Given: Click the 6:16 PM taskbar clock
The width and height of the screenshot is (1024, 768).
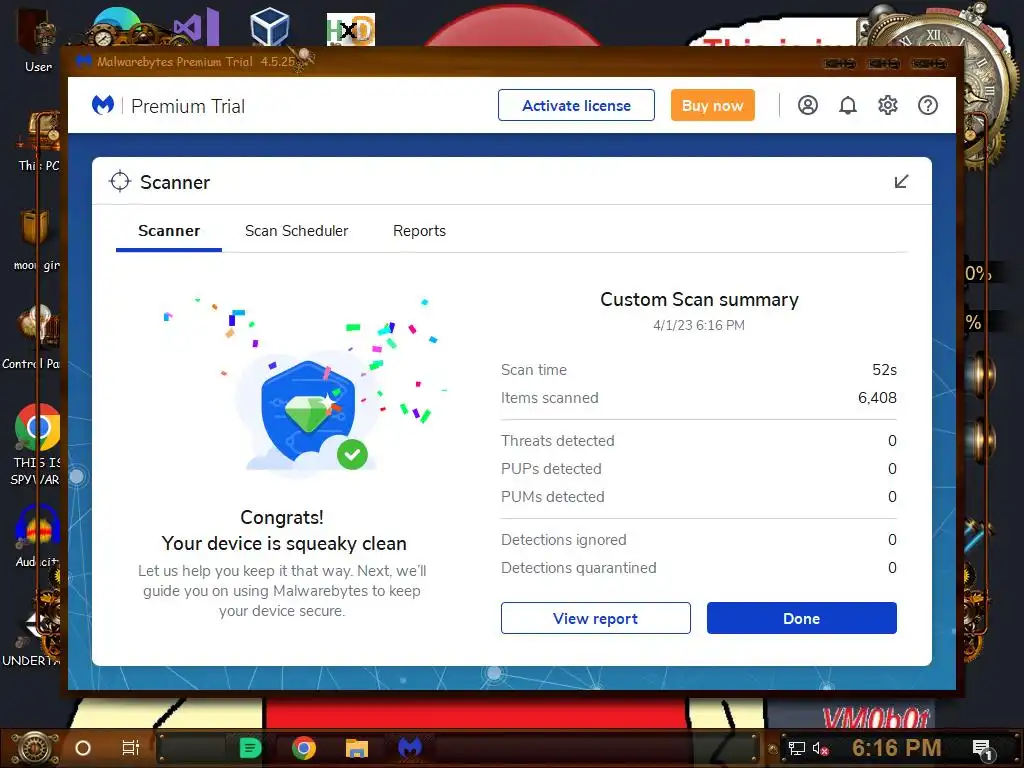Looking at the screenshot, I should tap(897, 748).
